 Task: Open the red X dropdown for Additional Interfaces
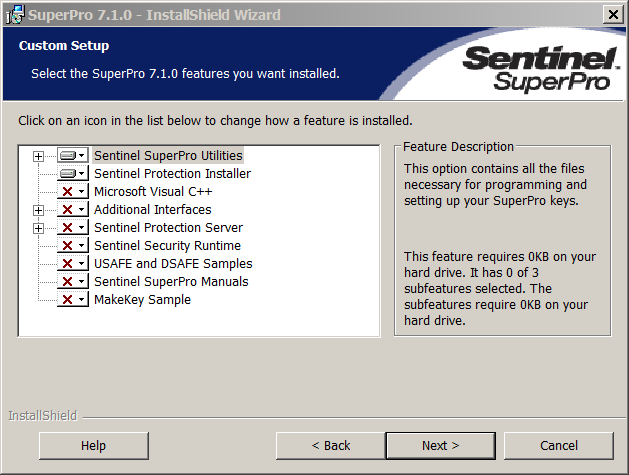73,210
